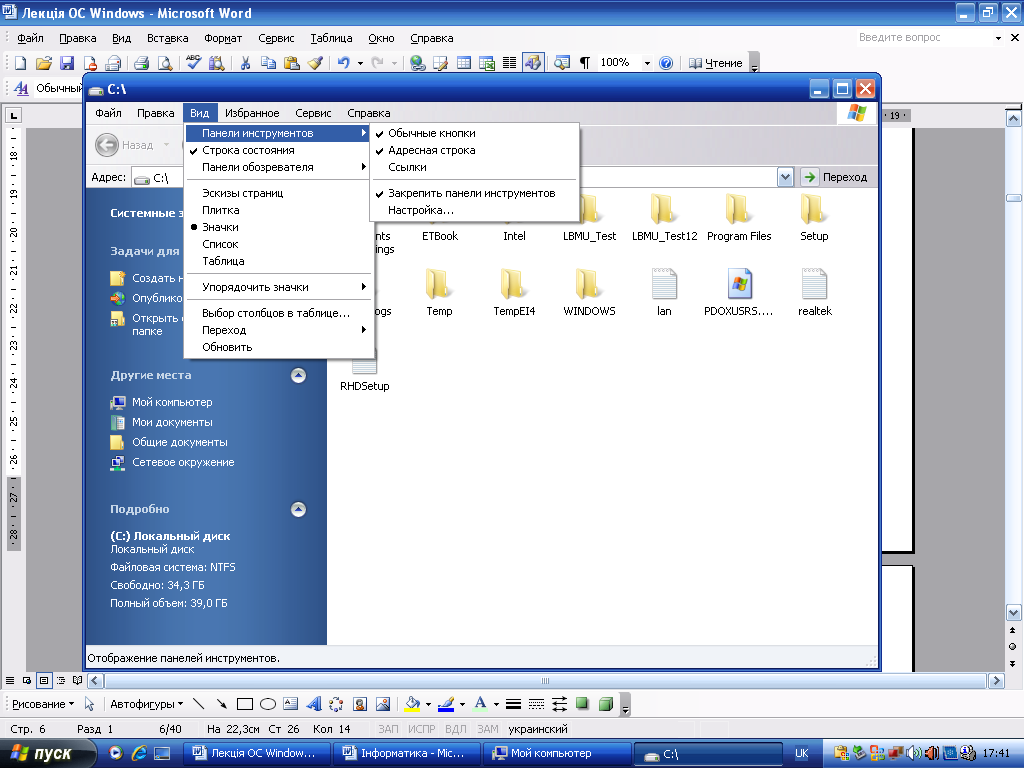This screenshot has height=768, width=1024.
Task: Toggle the Drawing toolbar icon in Word
Action: (x=533, y=63)
